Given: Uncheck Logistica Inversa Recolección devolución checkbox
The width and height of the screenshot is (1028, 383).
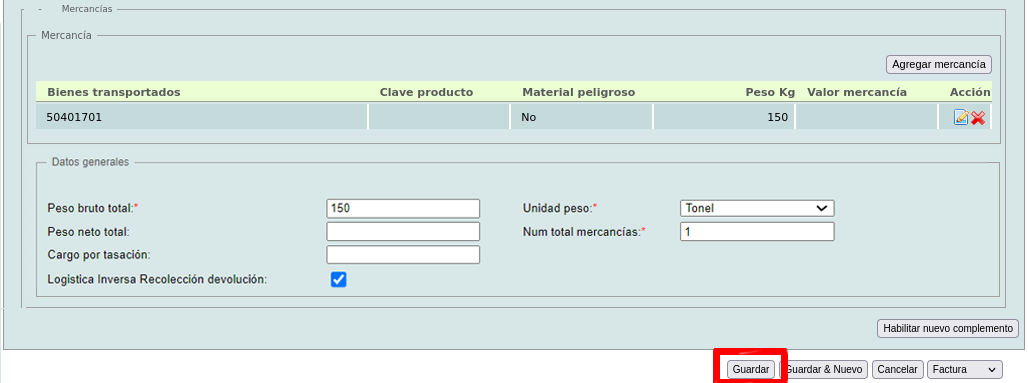Looking at the screenshot, I should point(338,280).
